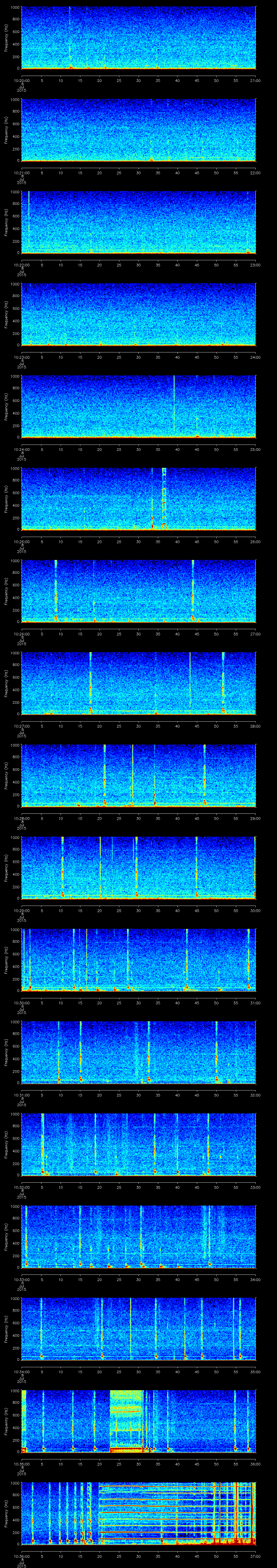277x1568 pixels.
Task: Click the 10:26:00 start time label
Action: 21,634
